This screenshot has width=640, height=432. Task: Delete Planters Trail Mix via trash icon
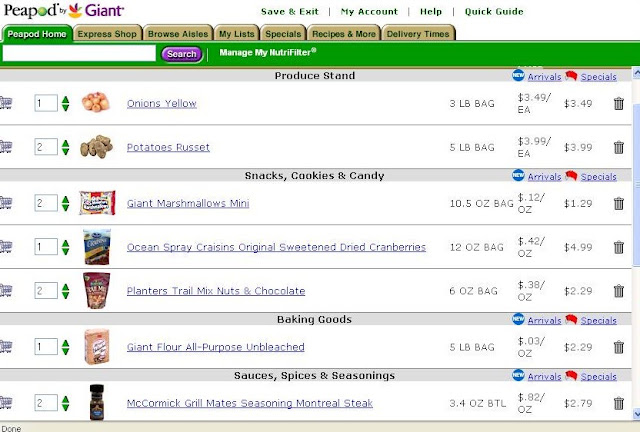point(619,291)
